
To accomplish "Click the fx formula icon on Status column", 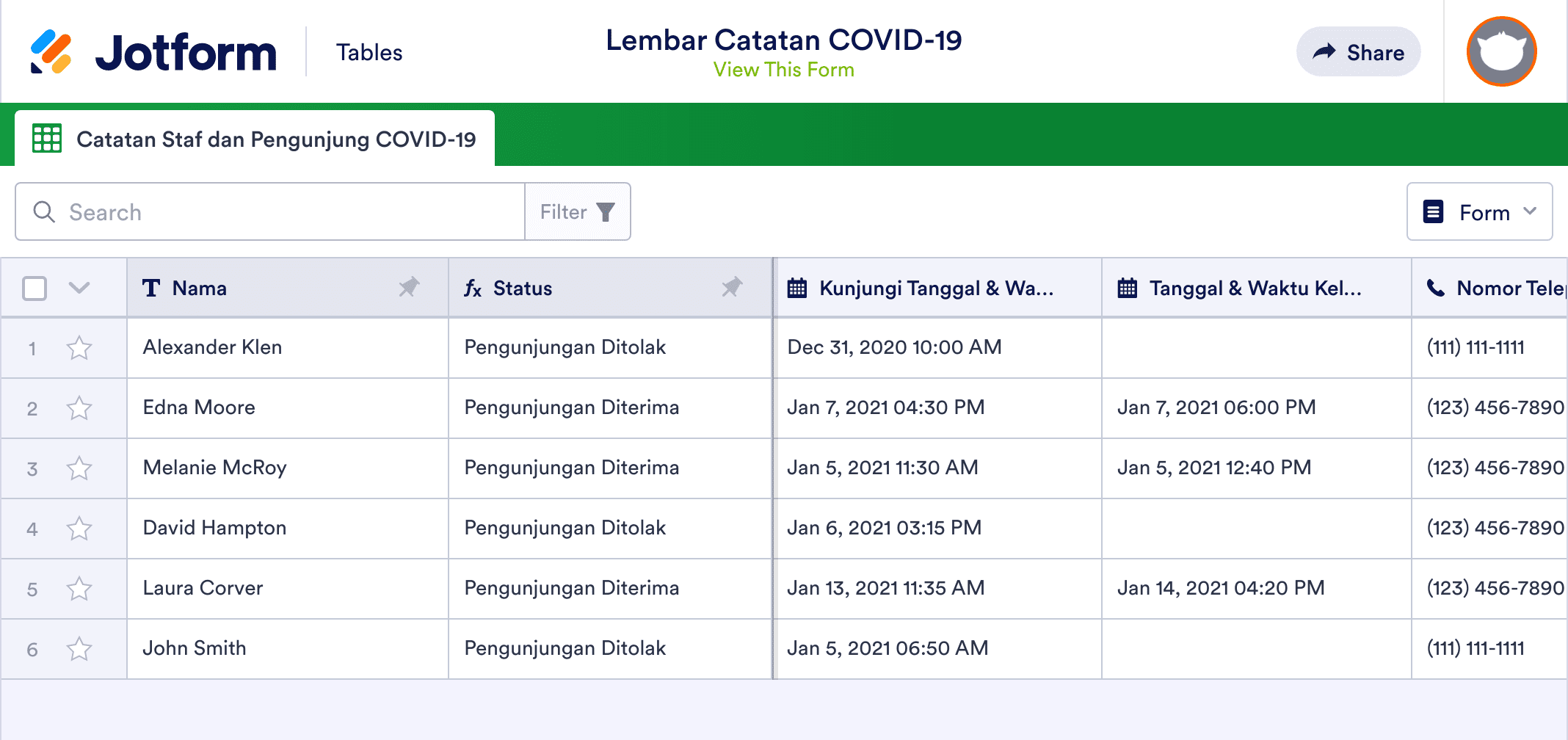I will [x=473, y=289].
